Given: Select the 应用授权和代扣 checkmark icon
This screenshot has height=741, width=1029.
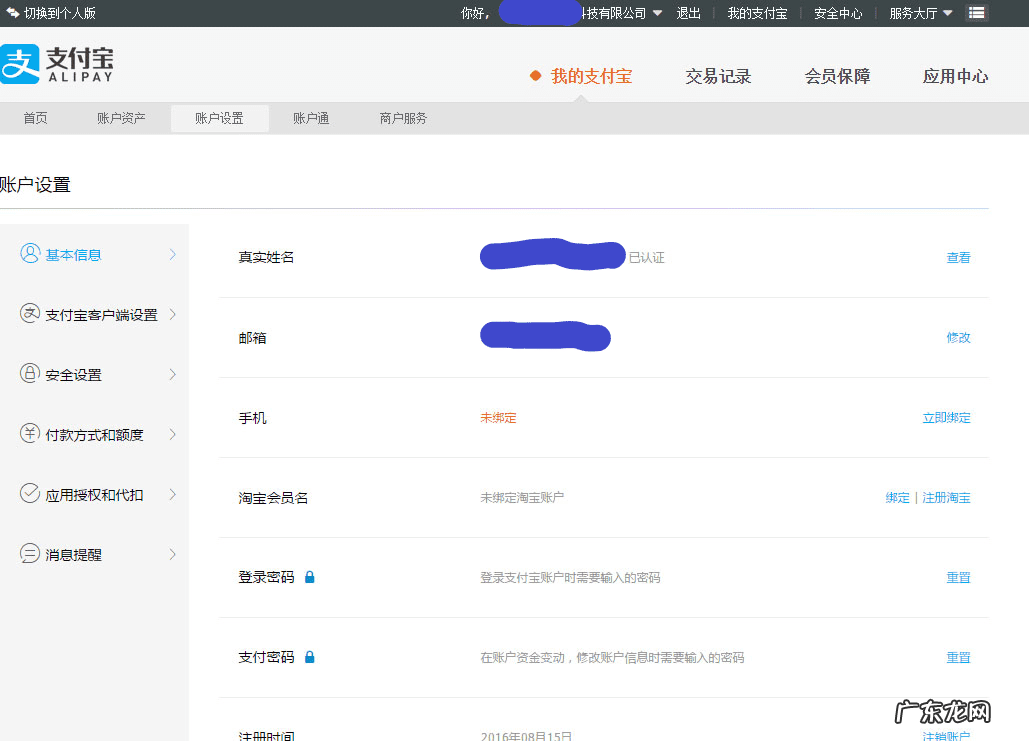Looking at the screenshot, I should click(28, 494).
